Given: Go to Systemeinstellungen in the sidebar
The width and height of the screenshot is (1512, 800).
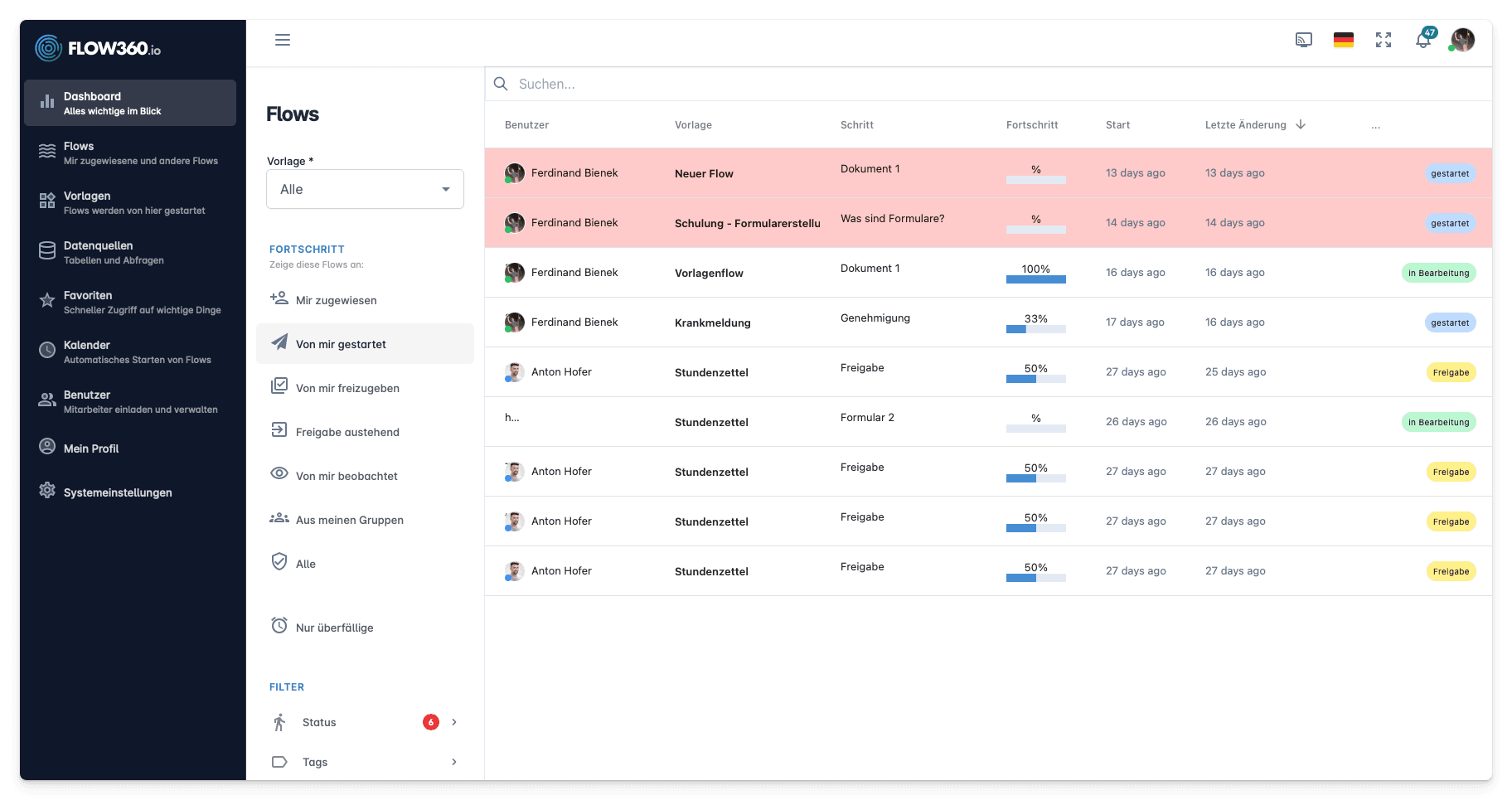Looking at the screenshot, I should coord(118,492).
